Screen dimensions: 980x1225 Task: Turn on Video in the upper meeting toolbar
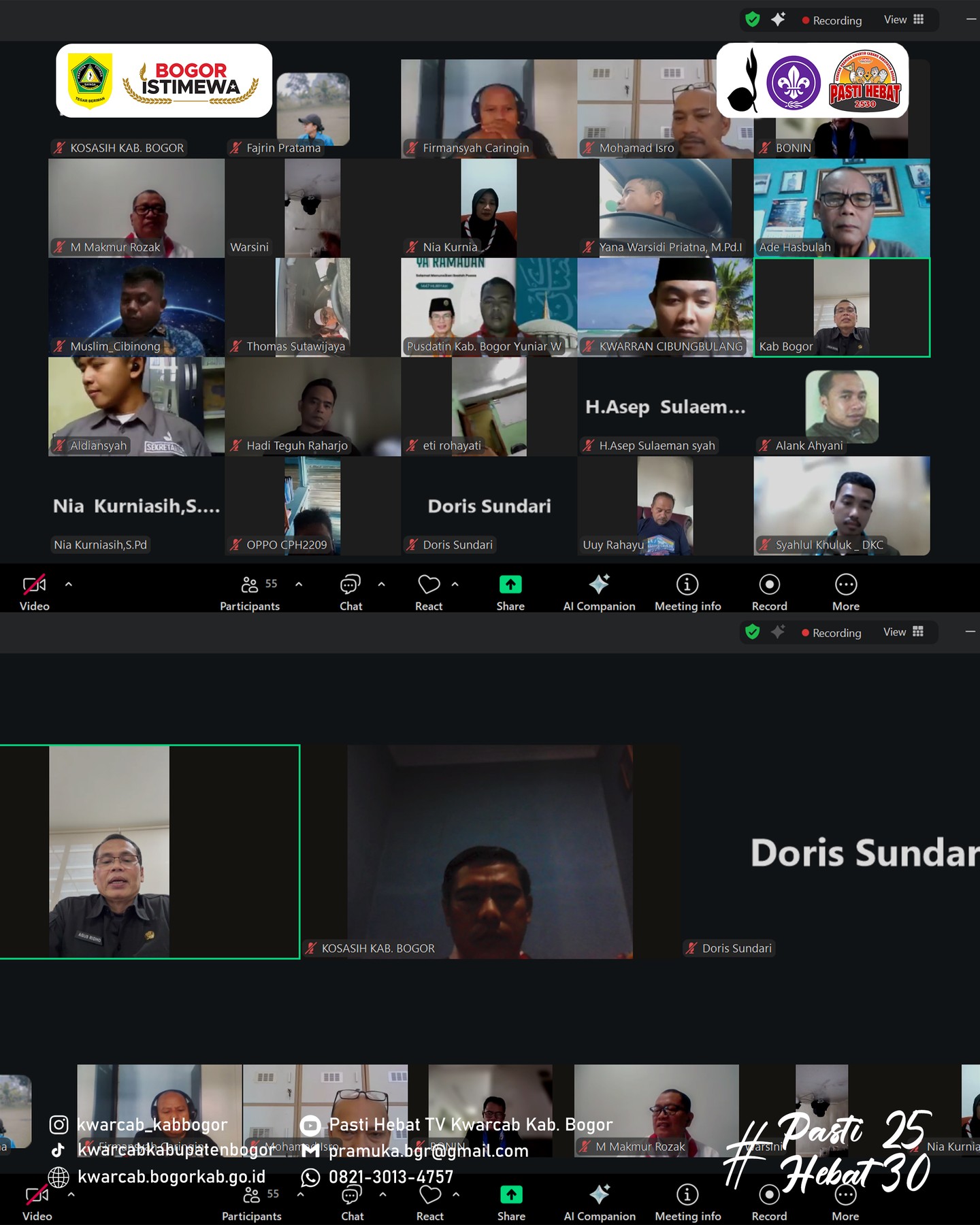pyautogui.click(x=34, y=585)
